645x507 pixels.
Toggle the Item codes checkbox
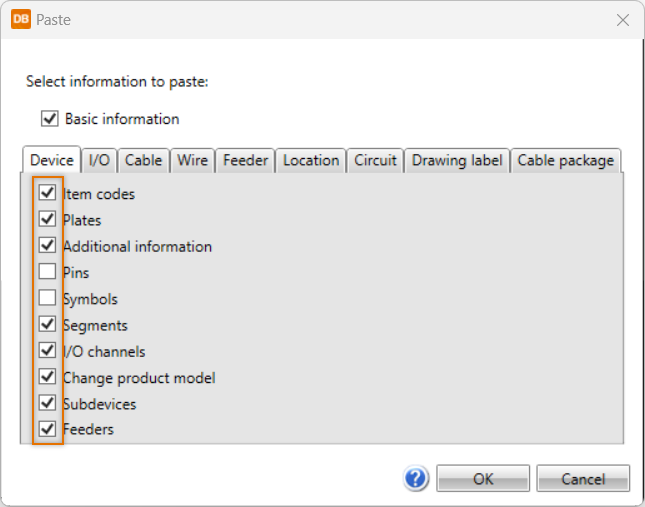tap(47, 193)
